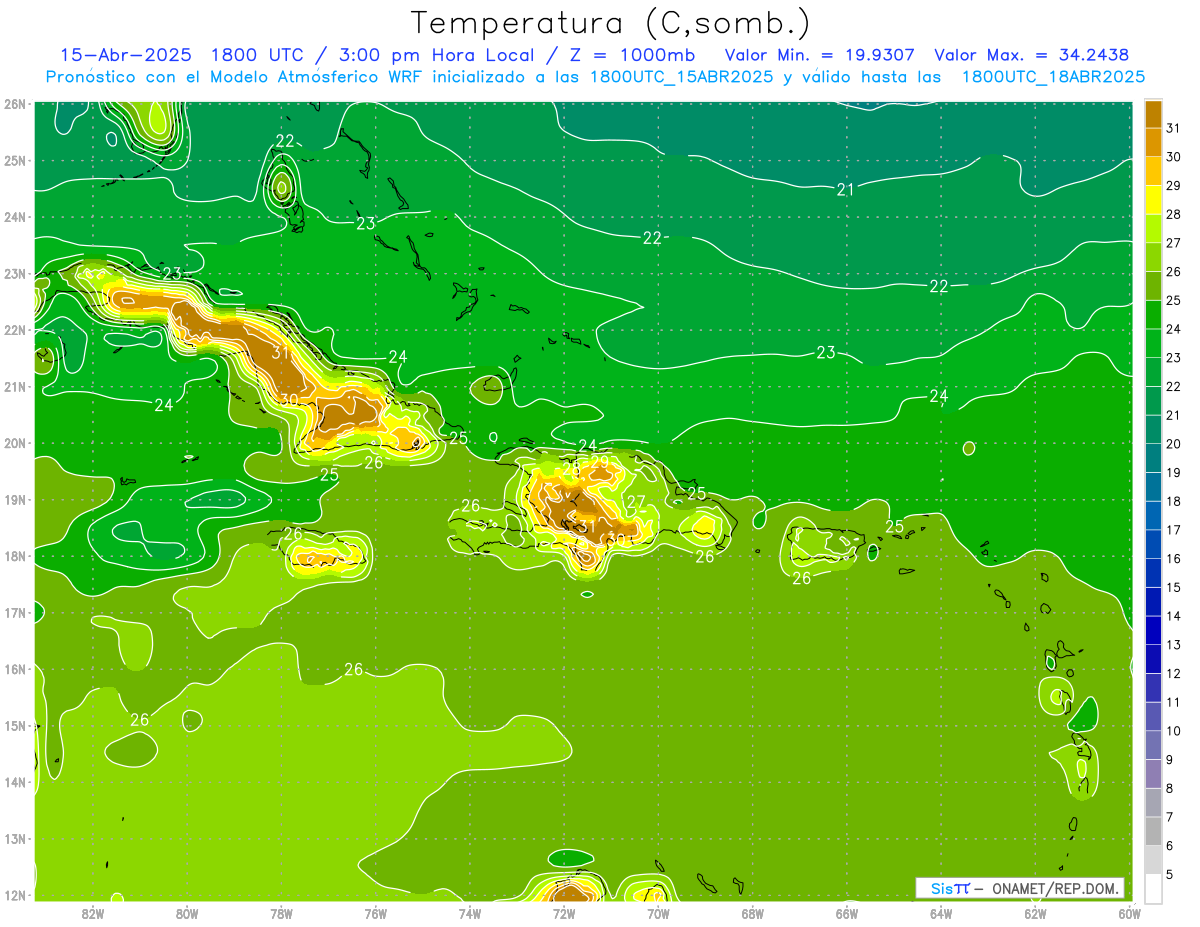Click the color scale value 20

pos(1174,444)
